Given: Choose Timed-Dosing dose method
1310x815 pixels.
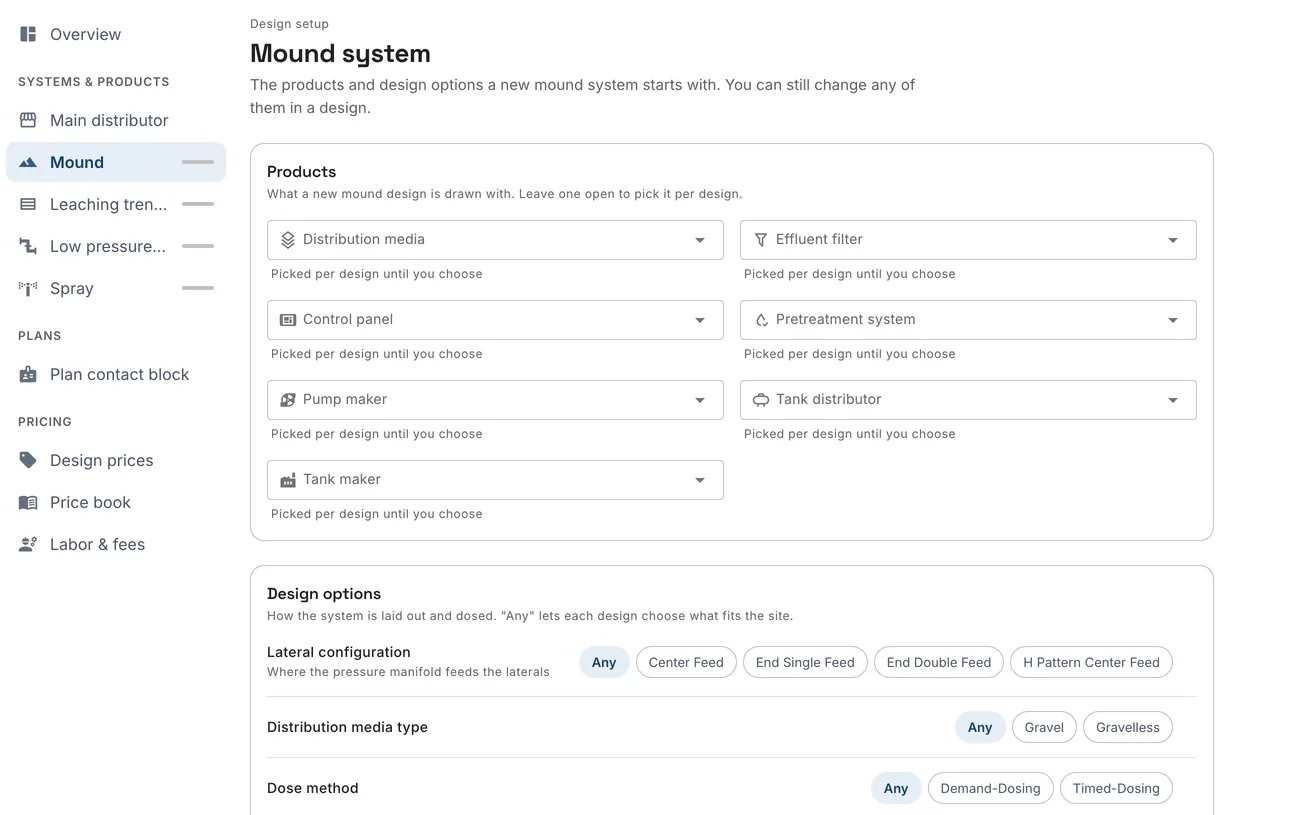Looking at the screenshot, I should tap(1116, 788).
